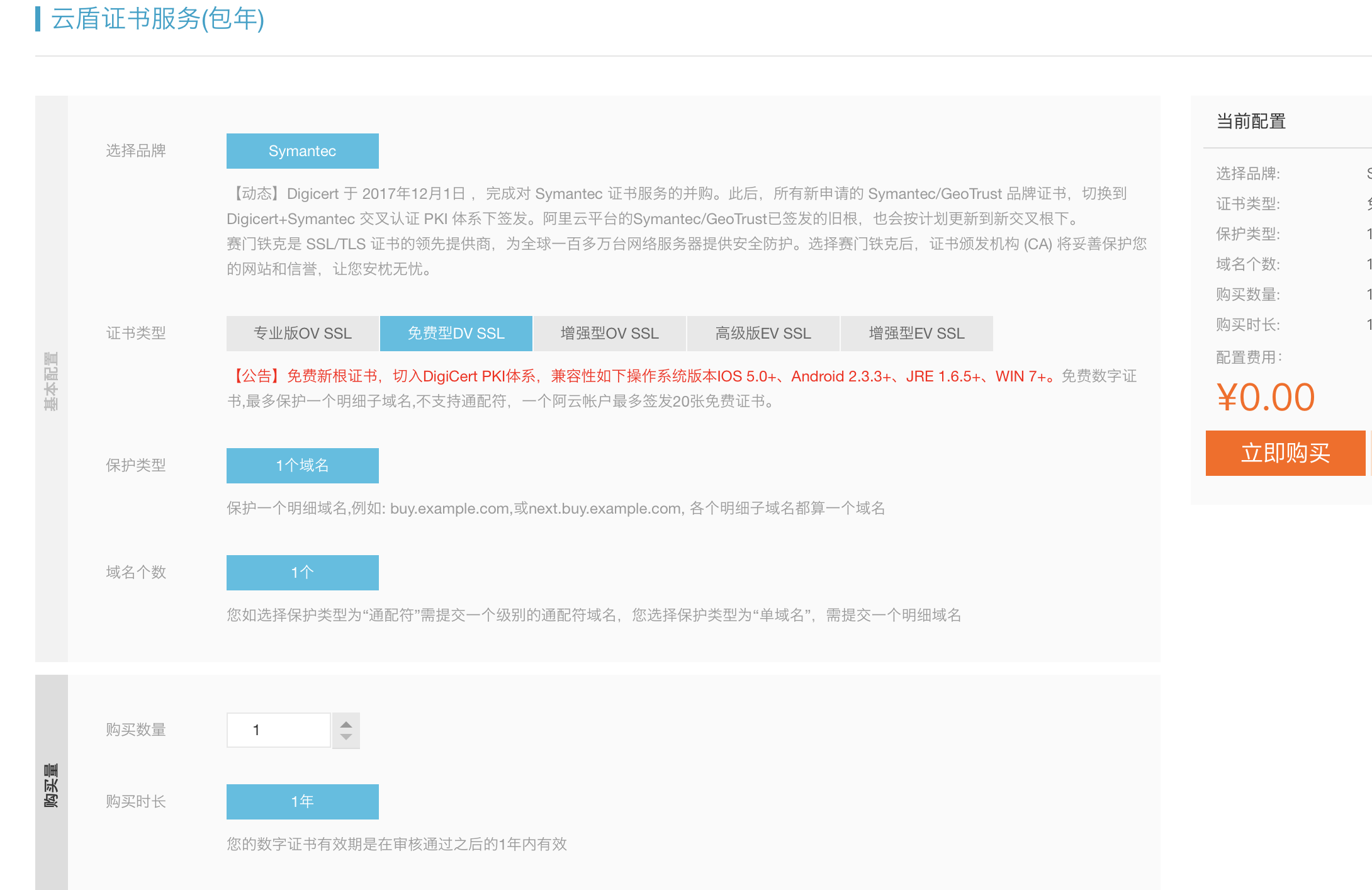Decrease purchase quantity with down arrow
Image resolution: width=1372 pixels, height=890 pixels.
(346, 737)
